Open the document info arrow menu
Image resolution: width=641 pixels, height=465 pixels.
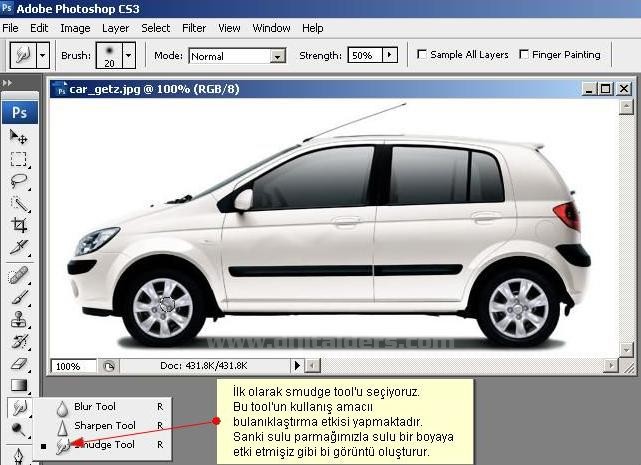(x=297, y=365)
